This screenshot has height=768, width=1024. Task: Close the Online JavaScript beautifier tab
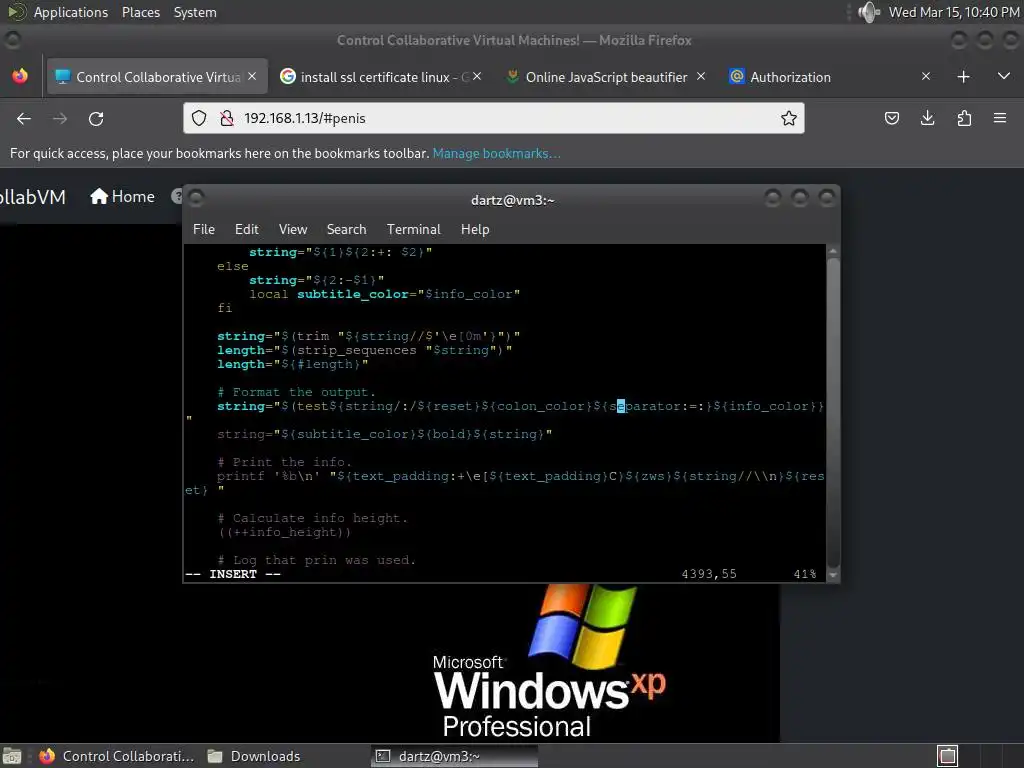(x=701, y=76)
